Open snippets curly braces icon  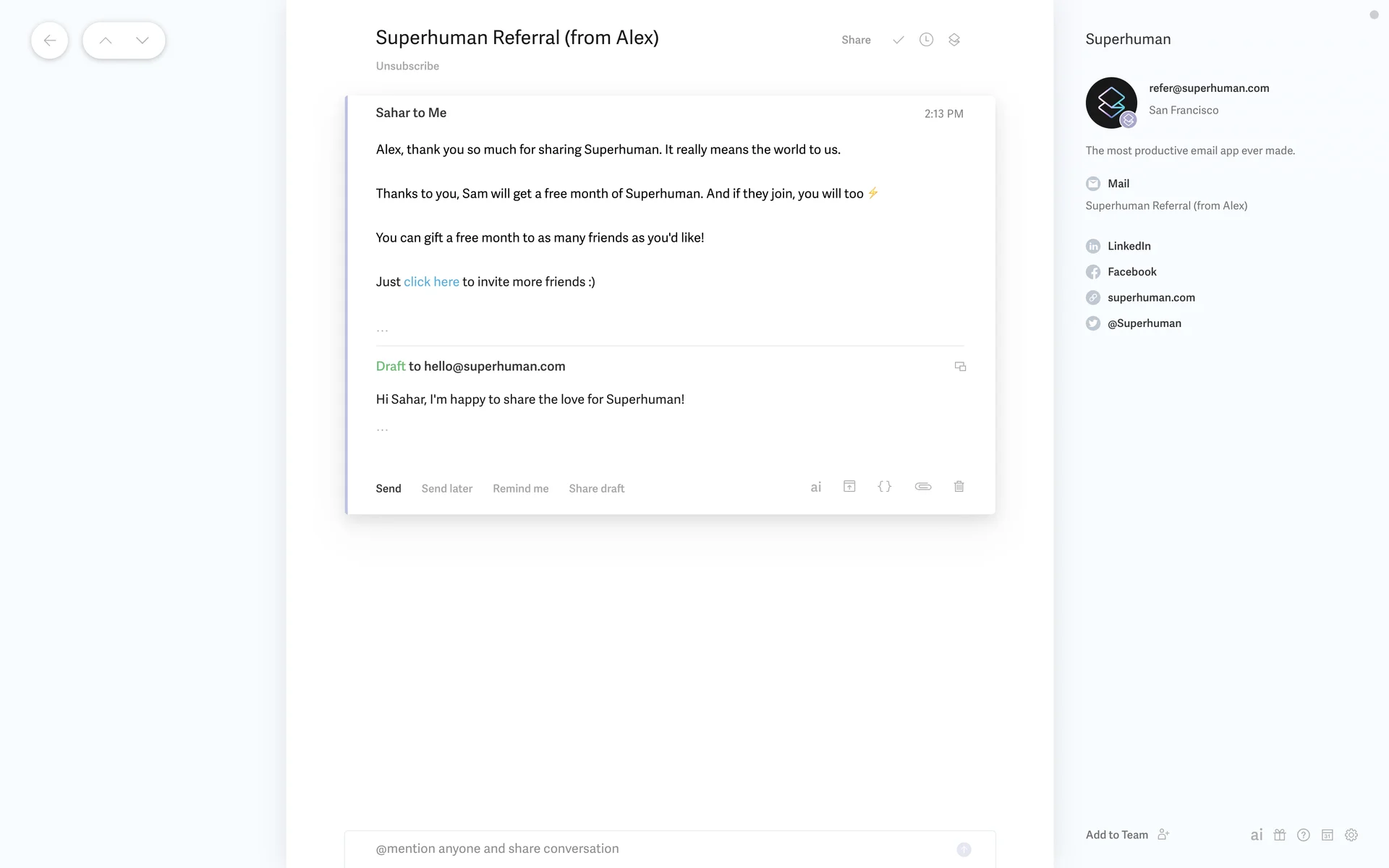point(884,487)
